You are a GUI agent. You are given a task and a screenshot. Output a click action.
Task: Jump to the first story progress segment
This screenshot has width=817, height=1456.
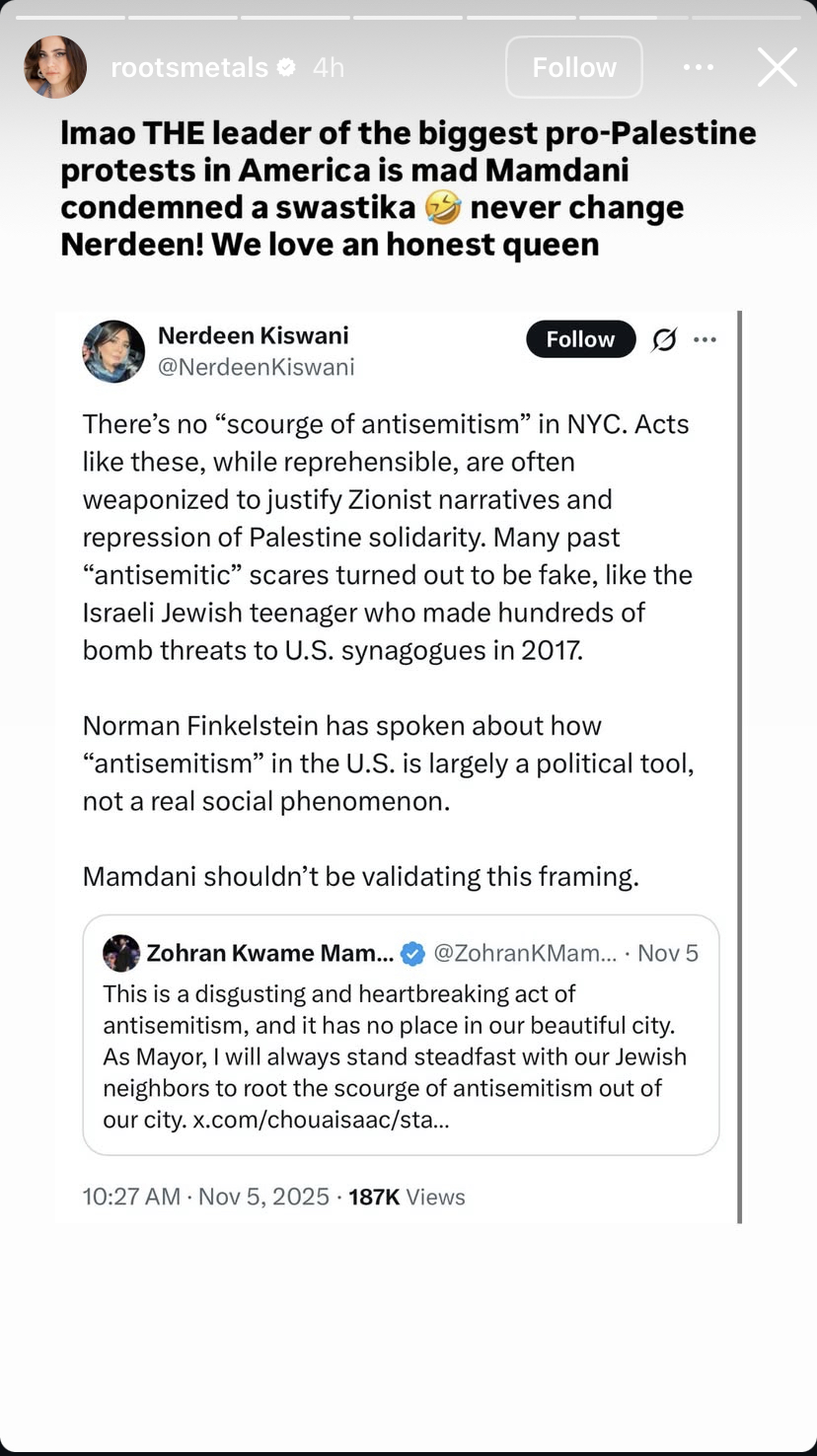click(69, 17)
